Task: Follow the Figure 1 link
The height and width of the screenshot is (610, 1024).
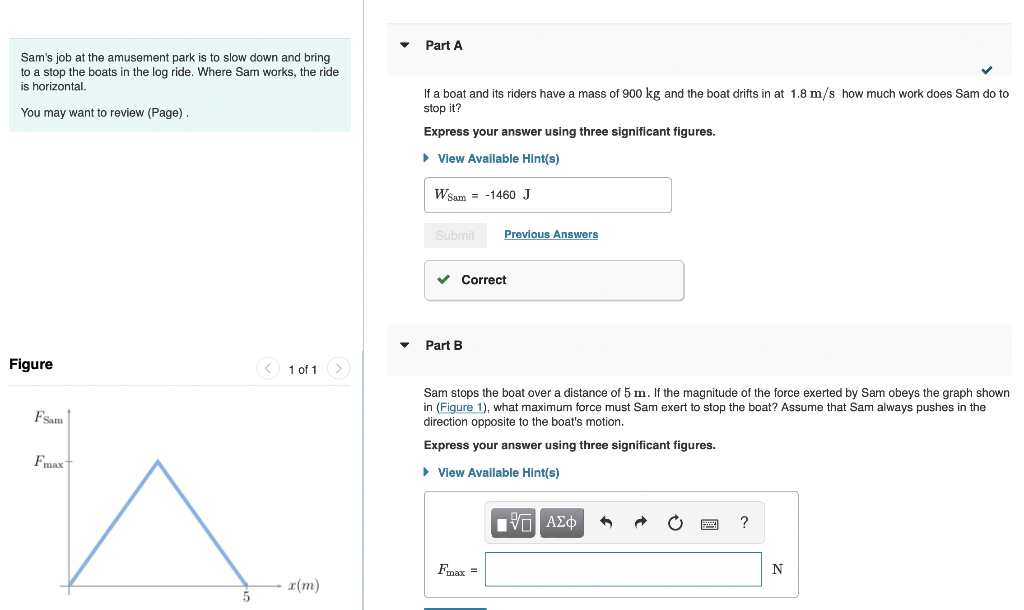Action: click(x=461, y=407)
